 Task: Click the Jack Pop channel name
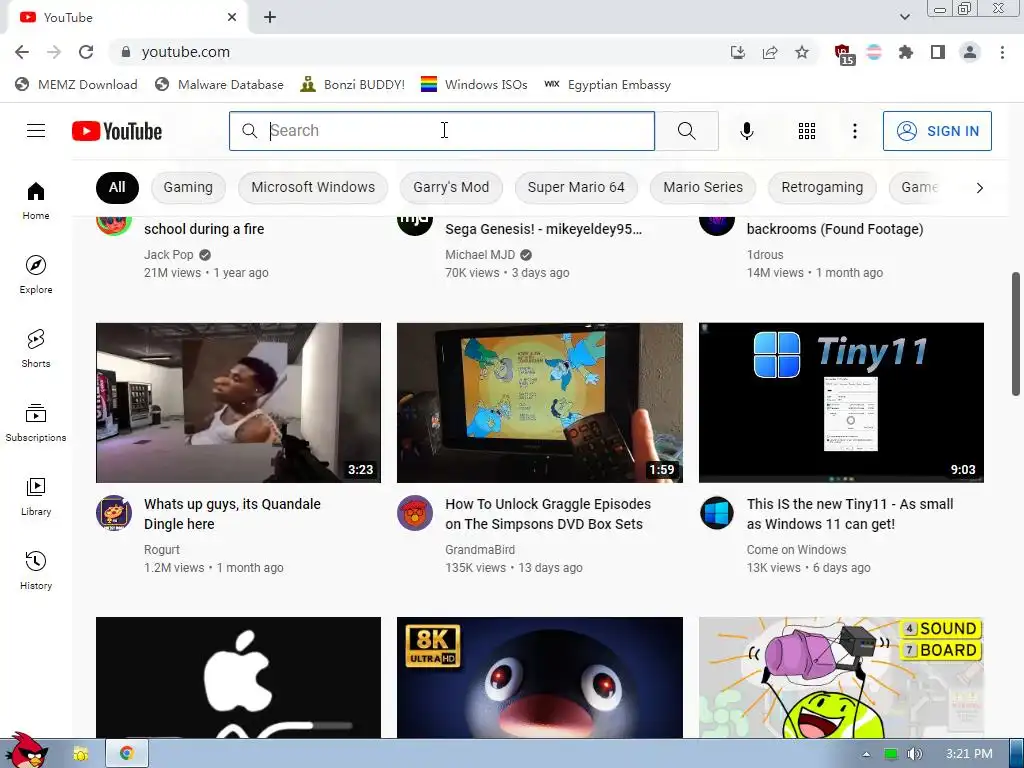point(168,255)
